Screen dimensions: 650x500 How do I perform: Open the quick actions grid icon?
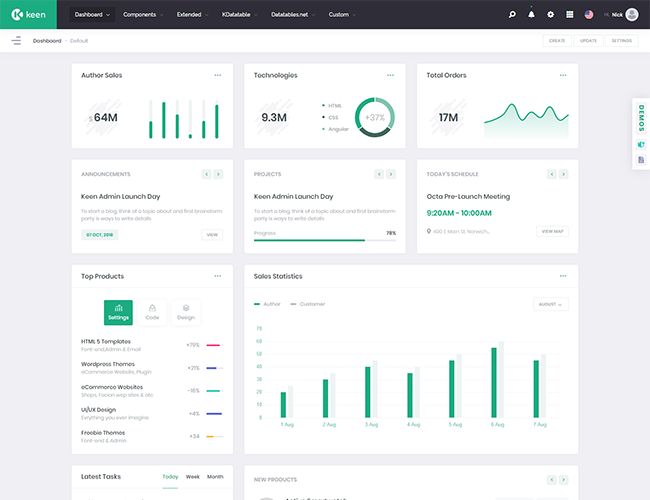pyautogui.click(x=570, y=15)
